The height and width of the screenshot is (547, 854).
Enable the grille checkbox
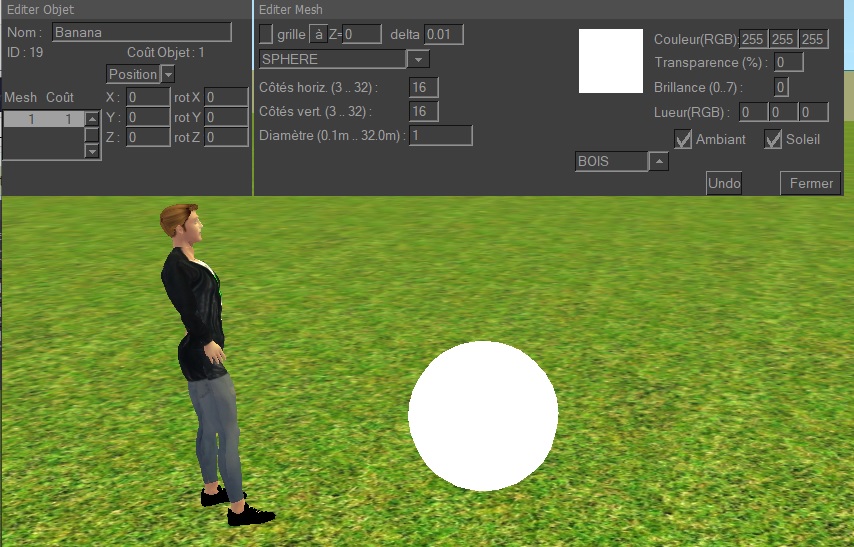coord(266,34)
